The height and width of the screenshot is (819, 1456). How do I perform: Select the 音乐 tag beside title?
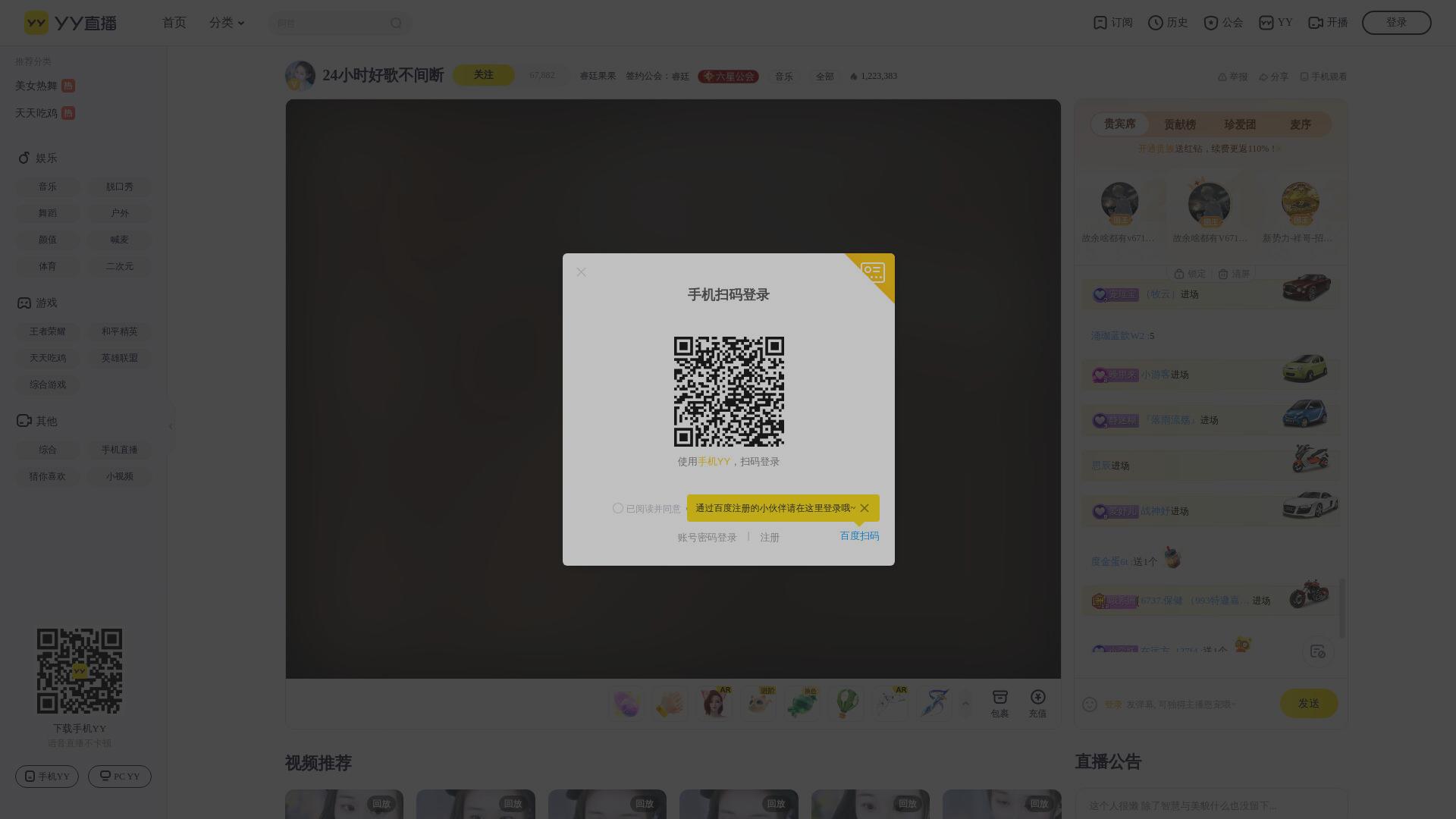pyautogui.click(x=783, y=77)
